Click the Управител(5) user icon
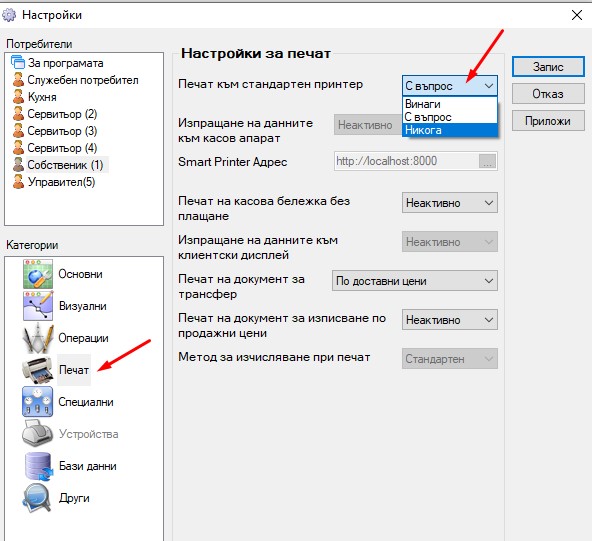The height and width of the screenshot is (541, 592). coord(18,182)
